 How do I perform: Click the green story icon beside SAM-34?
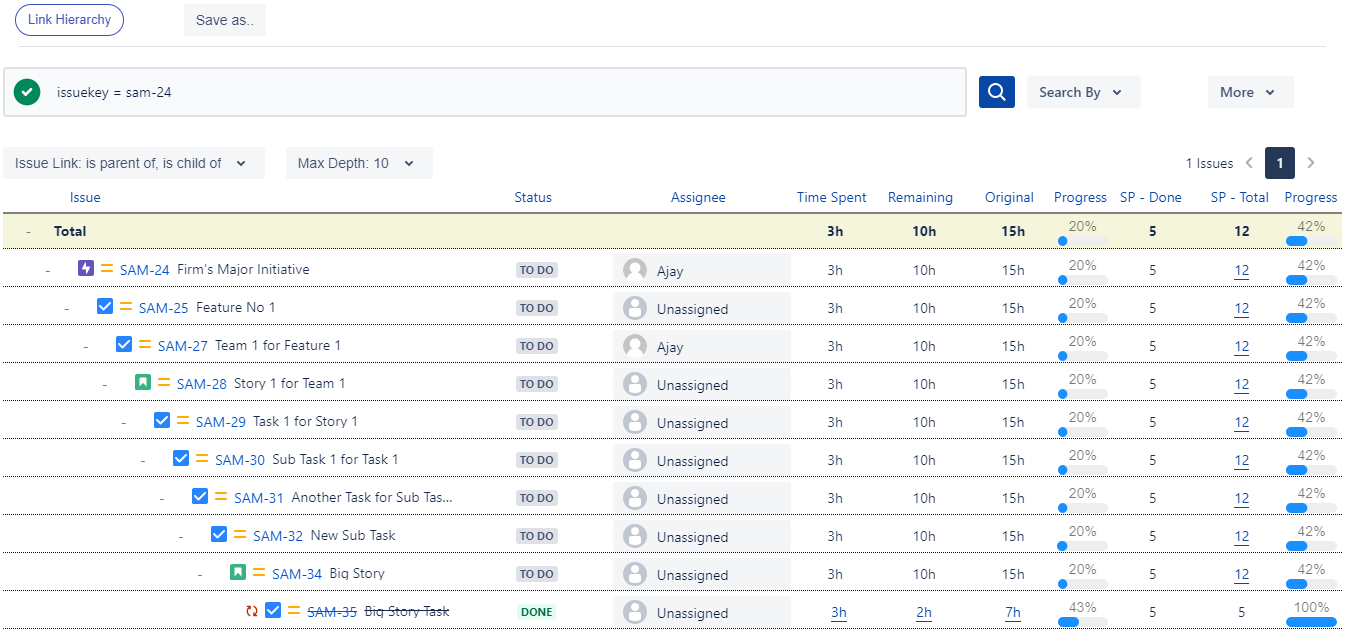point(238,573)
